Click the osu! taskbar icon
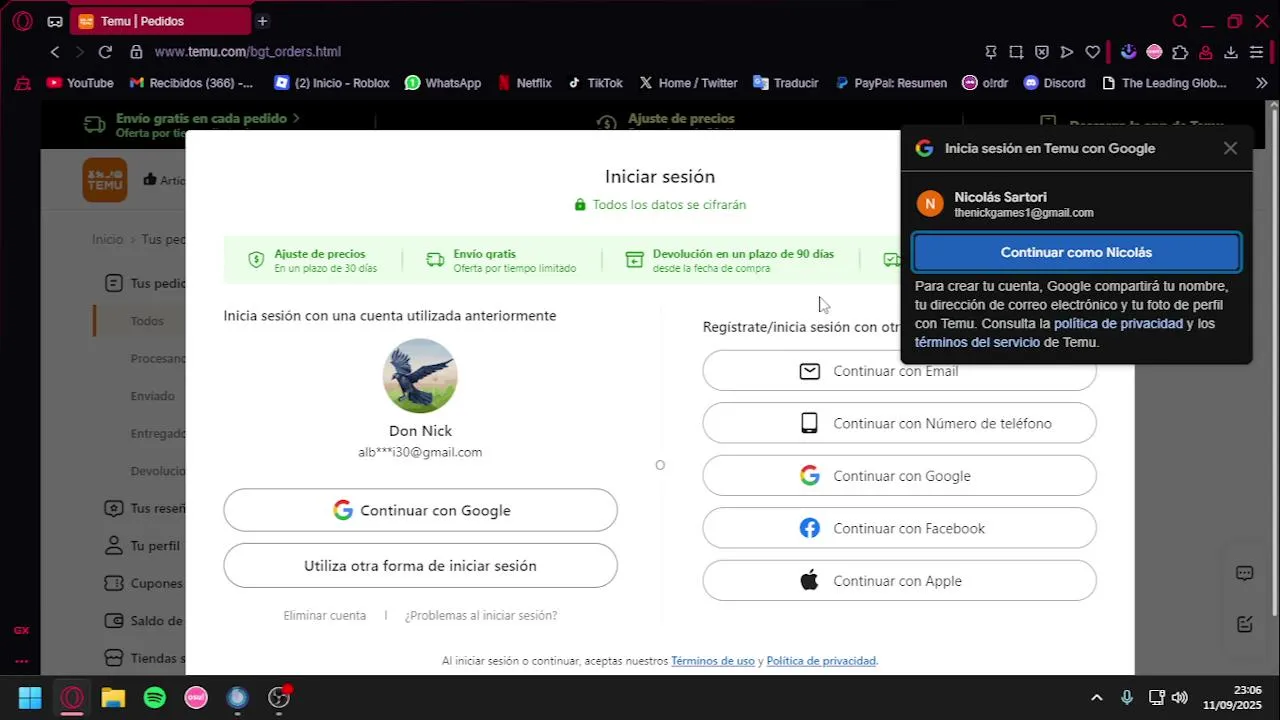The image size is (1280, 720). [196, 698]
